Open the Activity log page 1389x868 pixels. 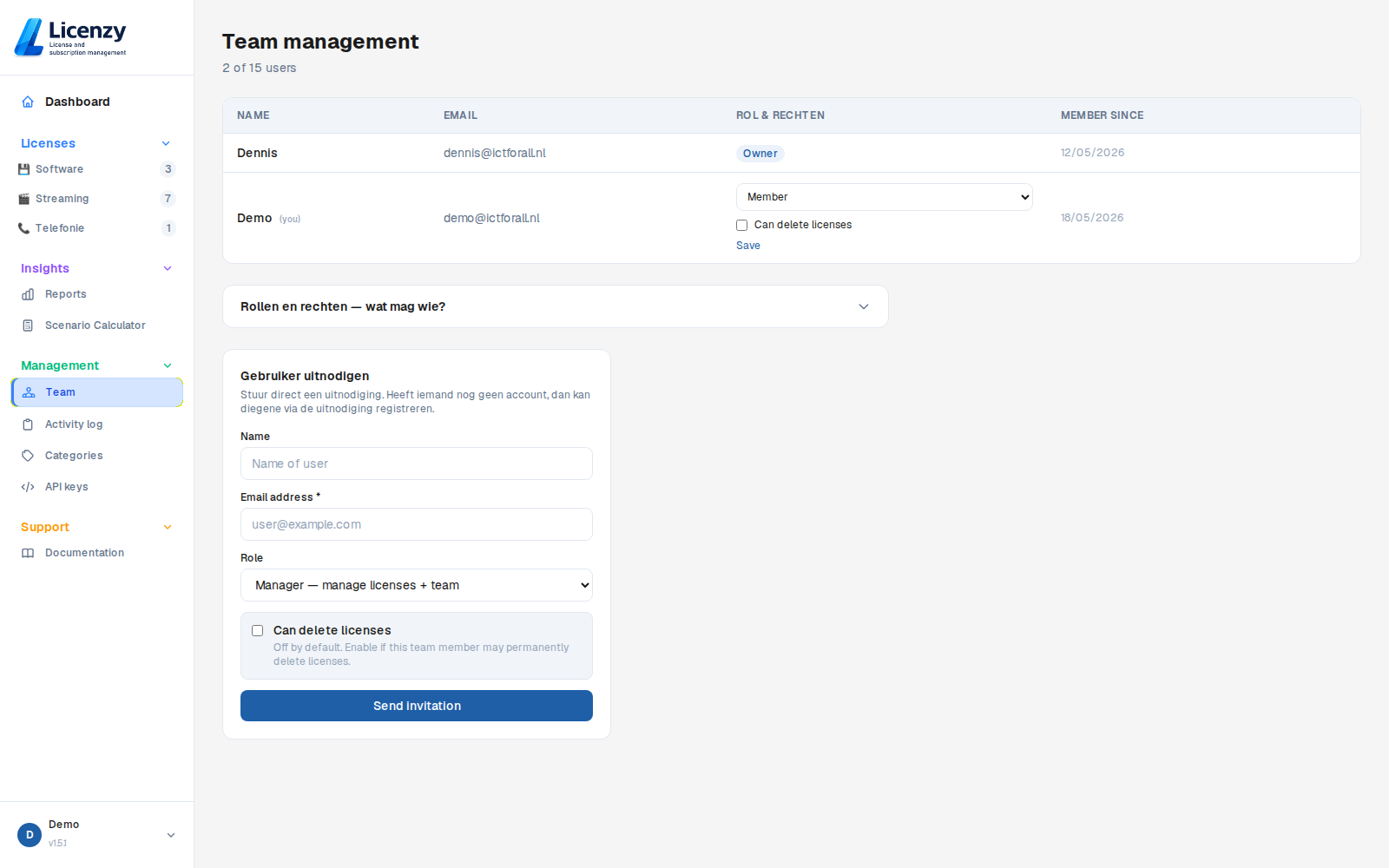point(96,424)
